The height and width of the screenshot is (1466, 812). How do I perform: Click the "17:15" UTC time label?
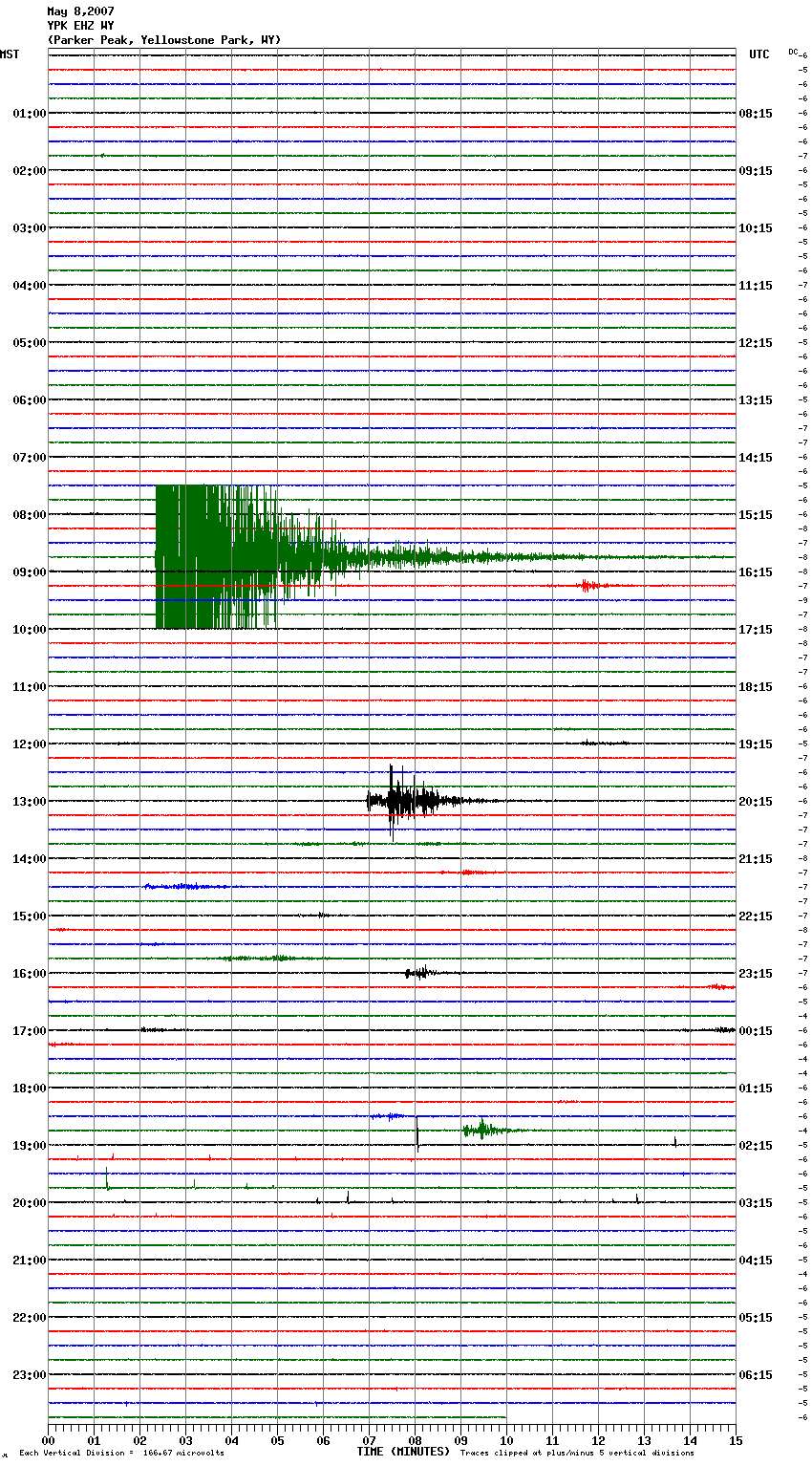[756, 630]
